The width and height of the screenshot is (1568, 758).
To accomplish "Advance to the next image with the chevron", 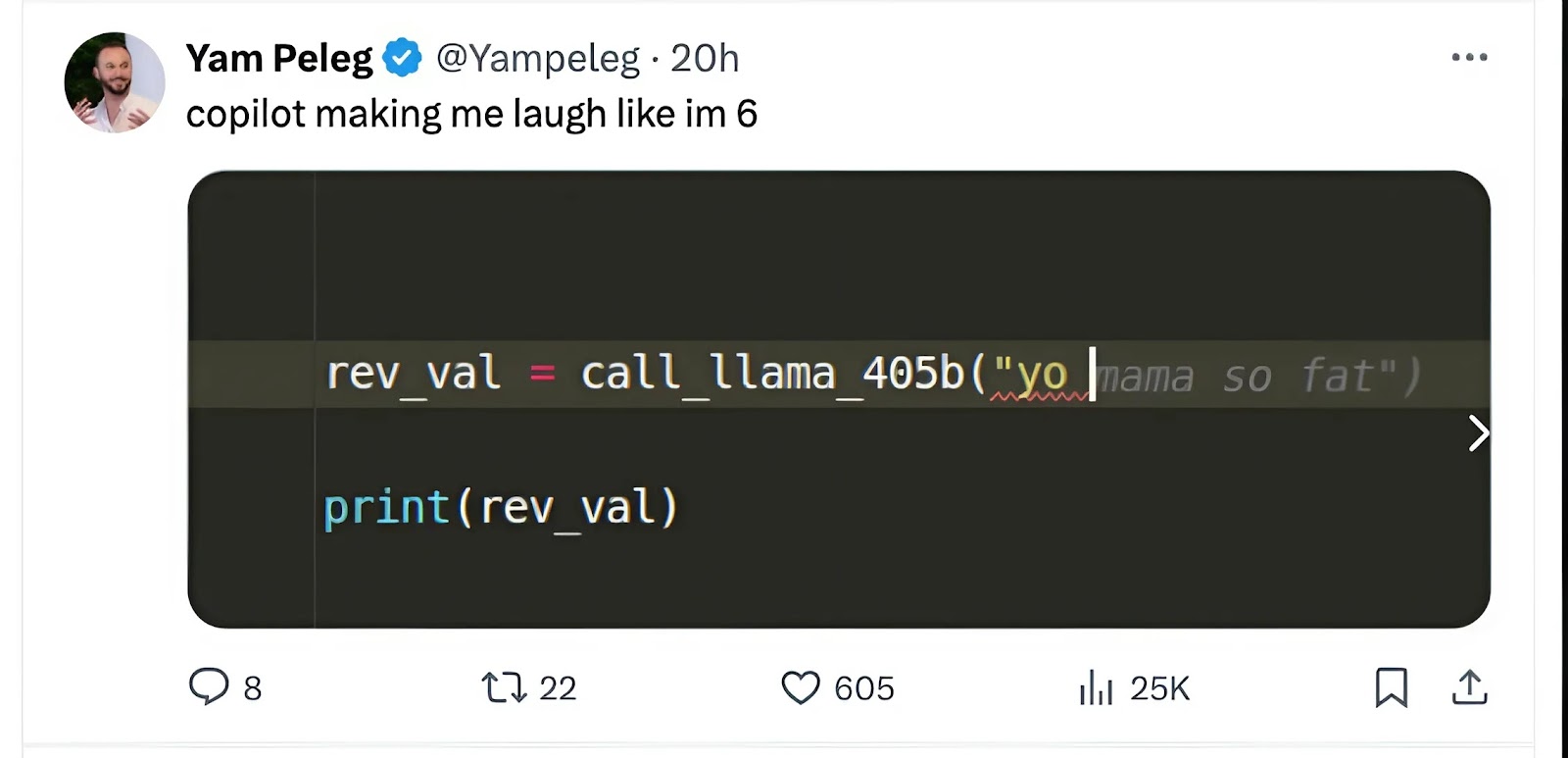I will tap(1478, 432).
